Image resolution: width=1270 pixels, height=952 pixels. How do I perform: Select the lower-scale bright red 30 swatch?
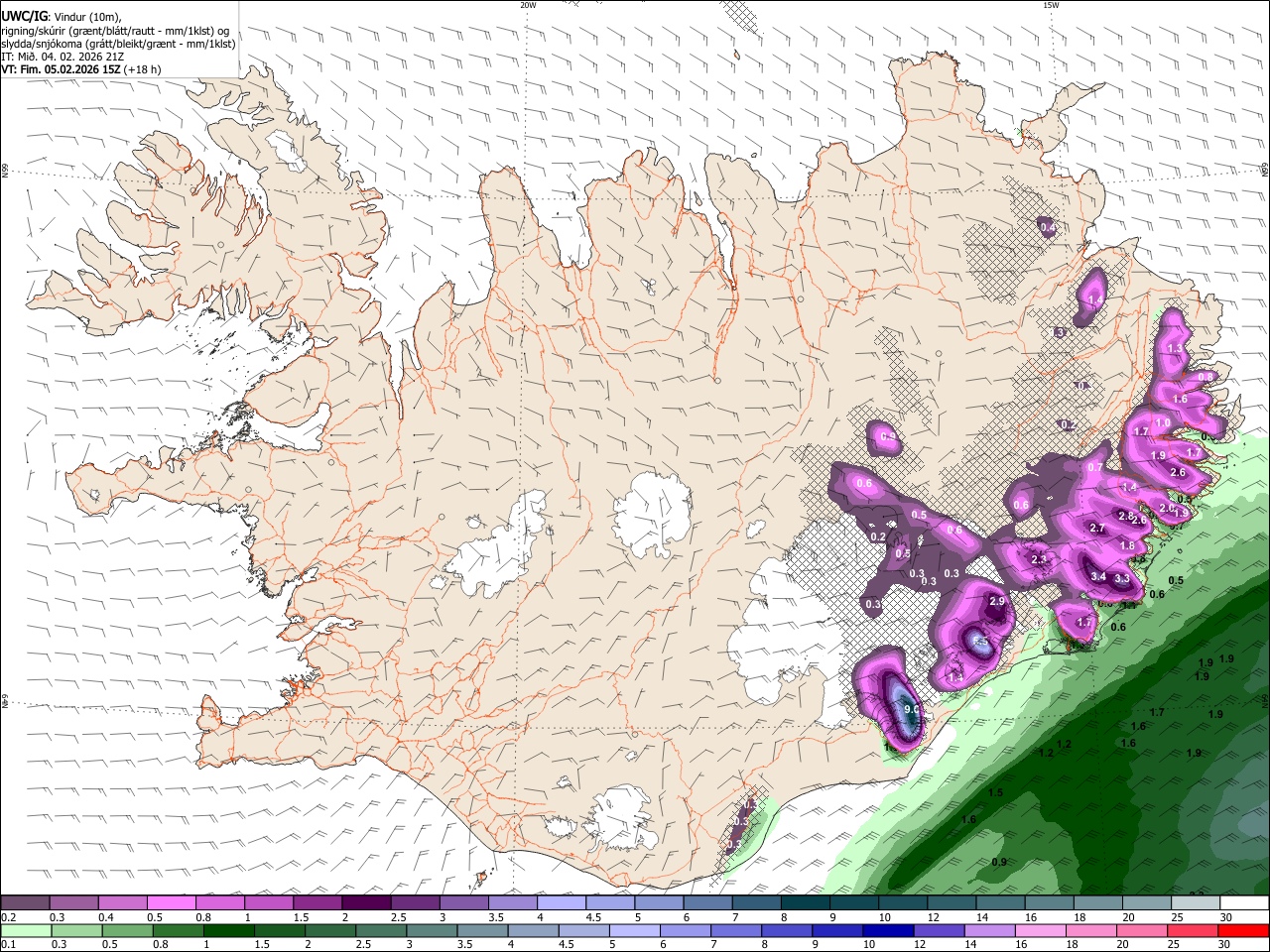click(1244, 931)
